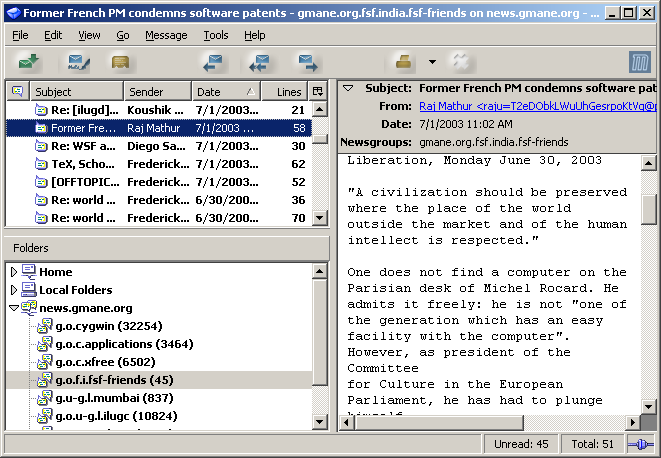Viewport: 661px width, 458px height.
Task: Click the Reply toolbar icon
Action: tap(212, 63)
